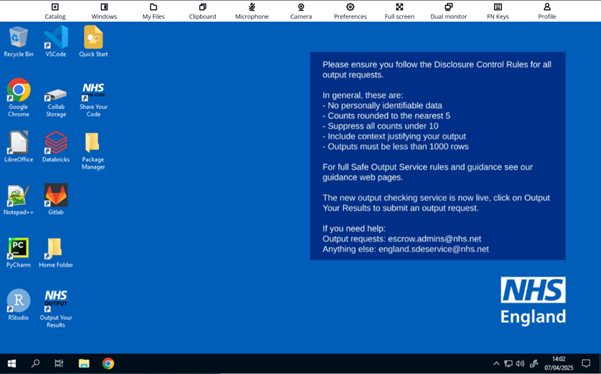Select the Recycle Bin desktop icon
Screen dimensions: 601x374
coord(18,41)
